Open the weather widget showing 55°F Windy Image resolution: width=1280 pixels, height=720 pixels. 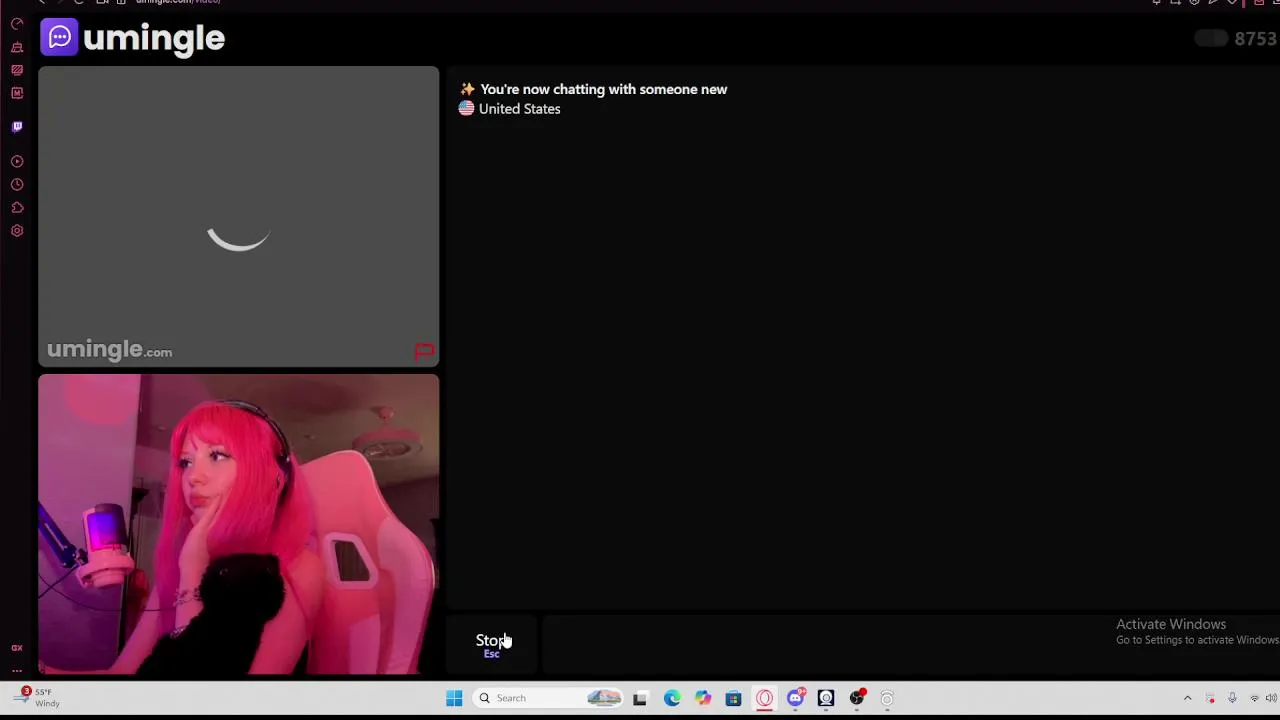[37, 697]
